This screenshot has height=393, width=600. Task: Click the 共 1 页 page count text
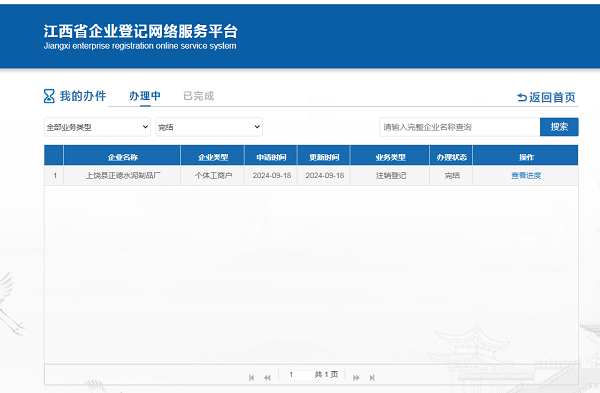(326, 375)
